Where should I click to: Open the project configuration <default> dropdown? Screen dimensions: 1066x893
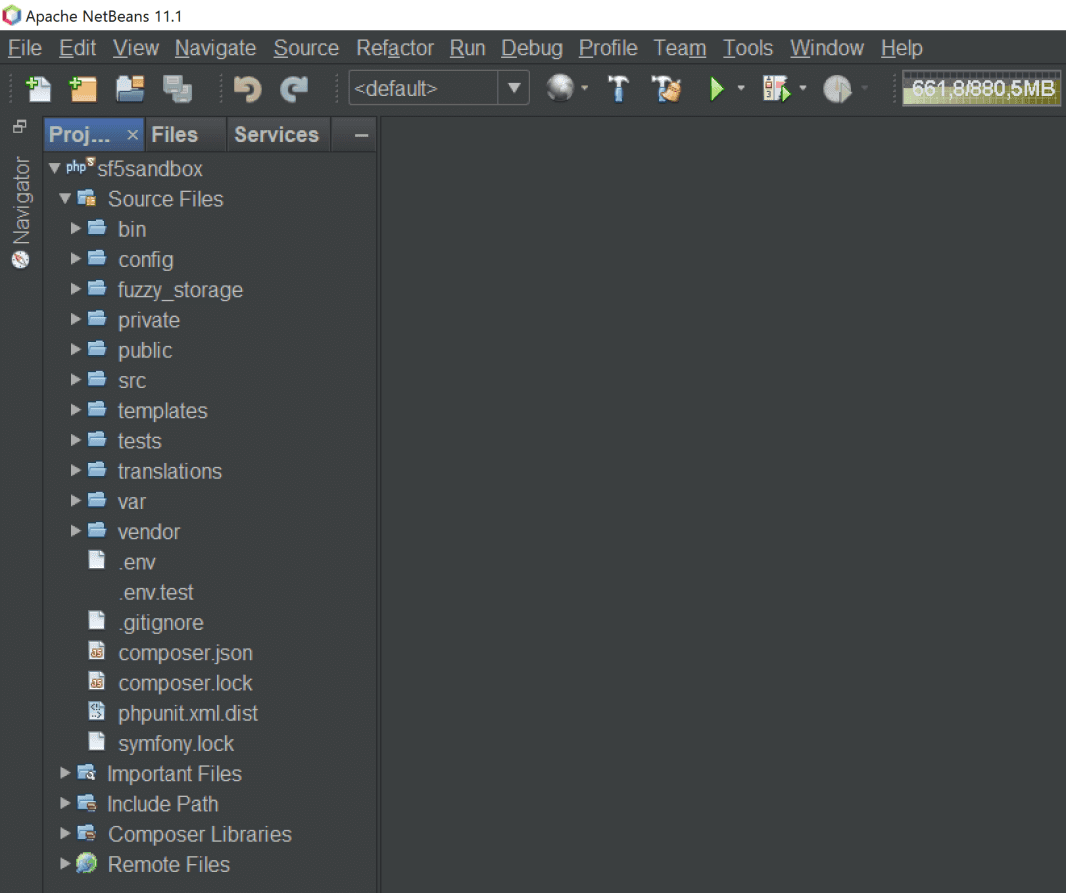pos(514,88)
